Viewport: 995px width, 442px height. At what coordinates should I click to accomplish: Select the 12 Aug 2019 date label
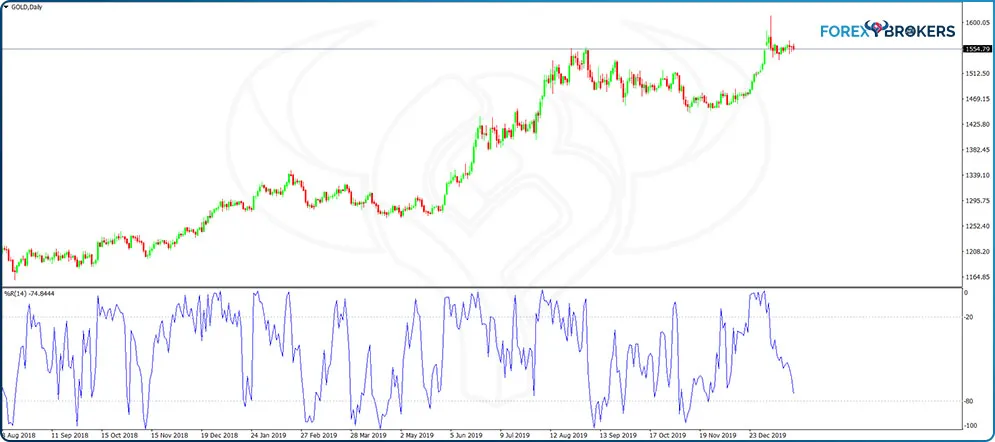(x=567, y=436)
